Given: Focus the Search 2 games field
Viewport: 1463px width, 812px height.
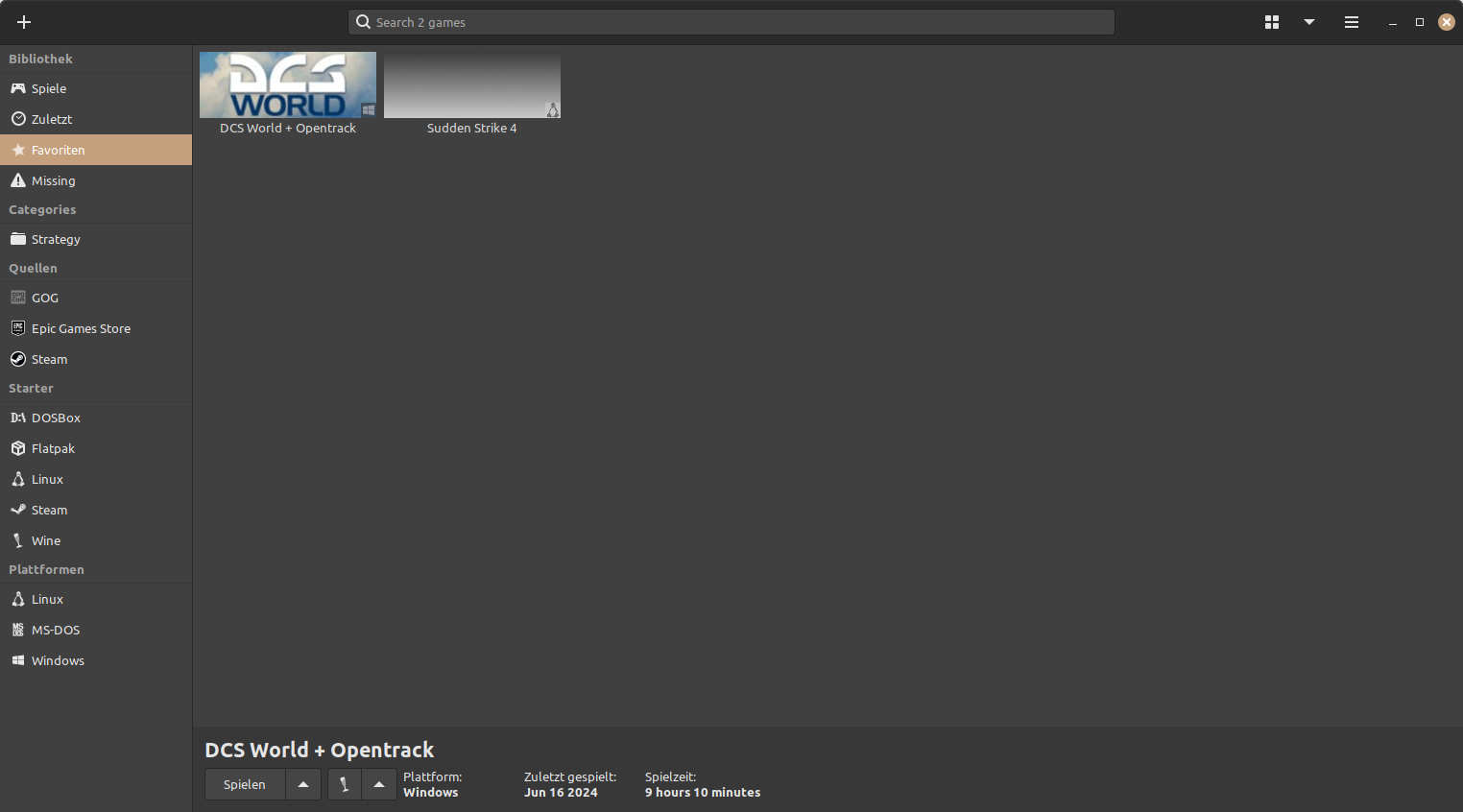Looking at the screenshot, I should tap(731, 22).
